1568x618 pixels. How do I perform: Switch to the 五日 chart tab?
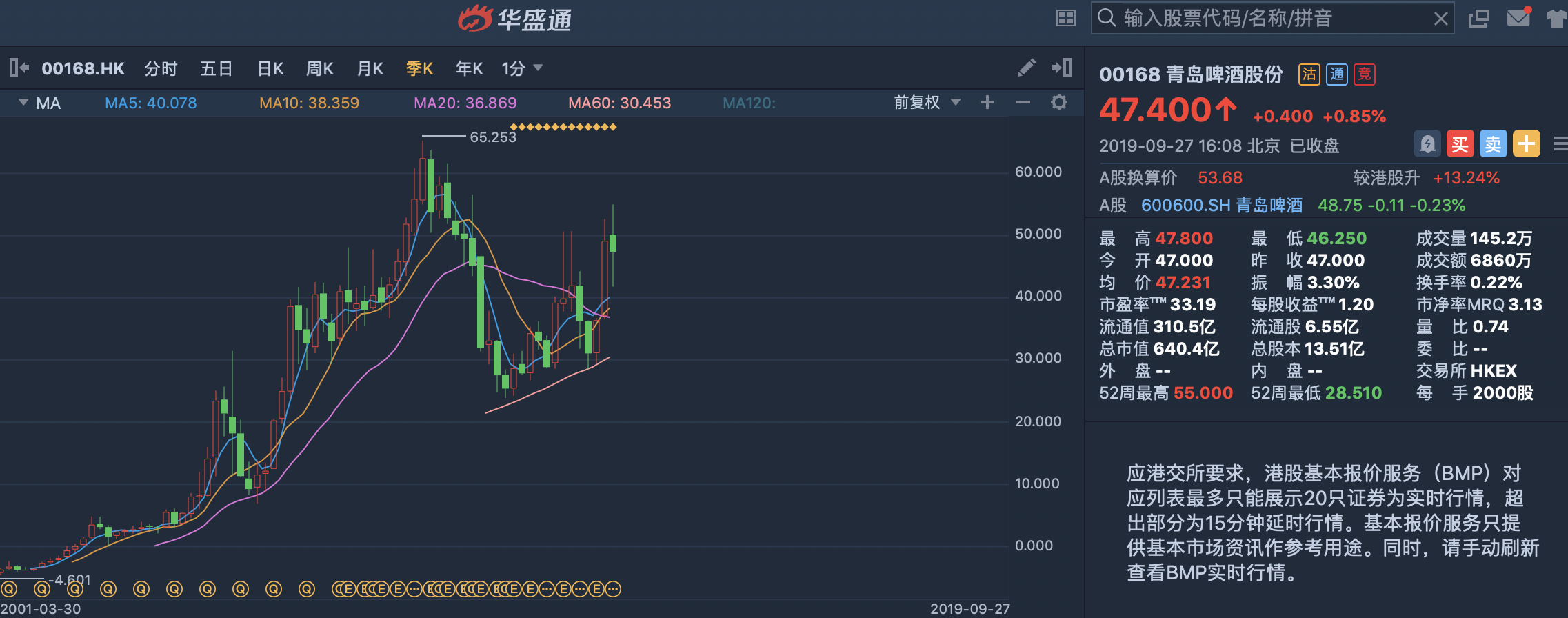coord(217,68)
